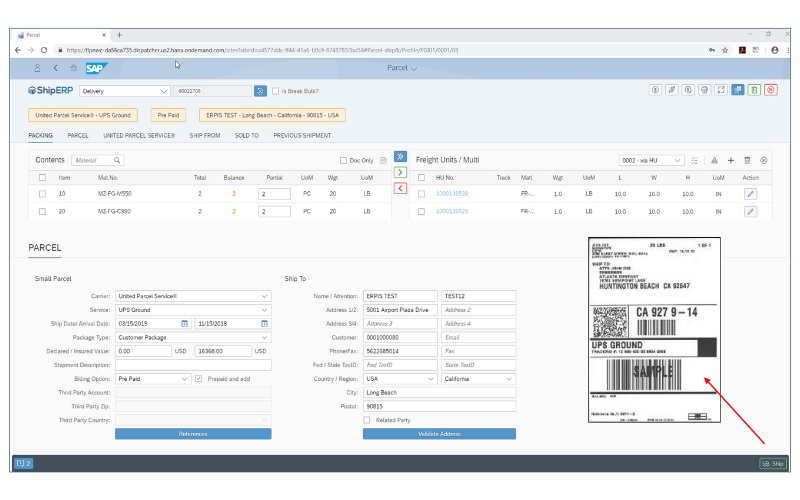800x500 pixels.
Task: Check the 1000136528 handling unit checkbox
Action: point(421,194)
